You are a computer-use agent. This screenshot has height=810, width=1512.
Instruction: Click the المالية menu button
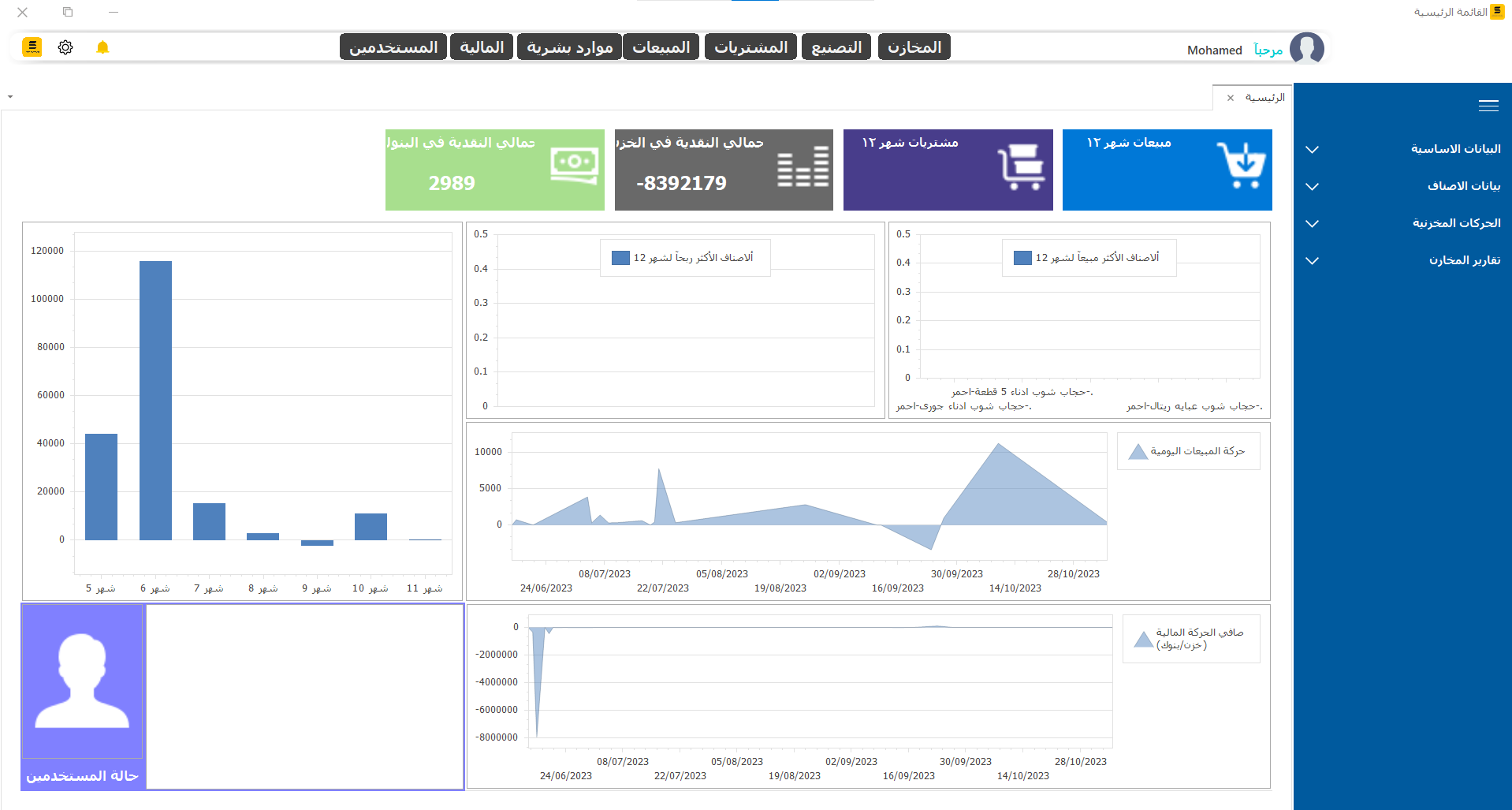click(x=482, y=47)
